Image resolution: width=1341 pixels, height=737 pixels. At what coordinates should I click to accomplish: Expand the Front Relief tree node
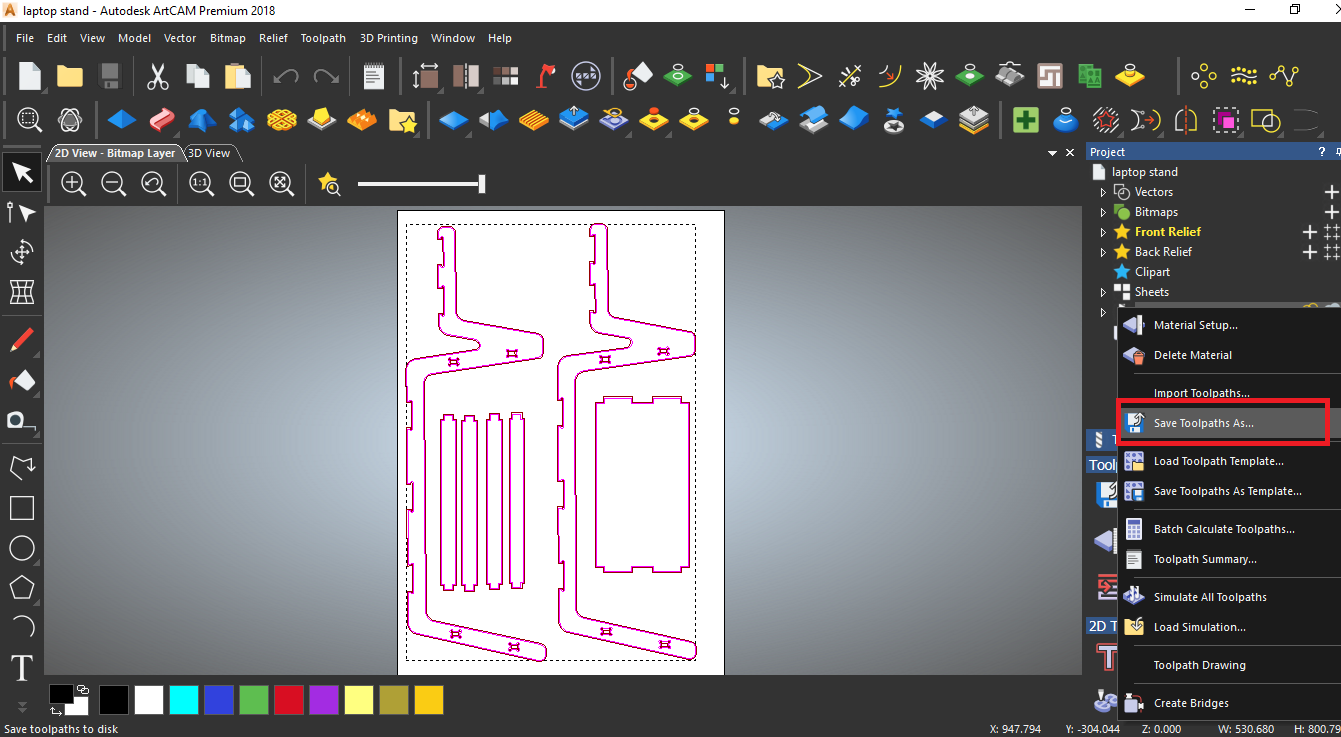[x=1103, y=232]
